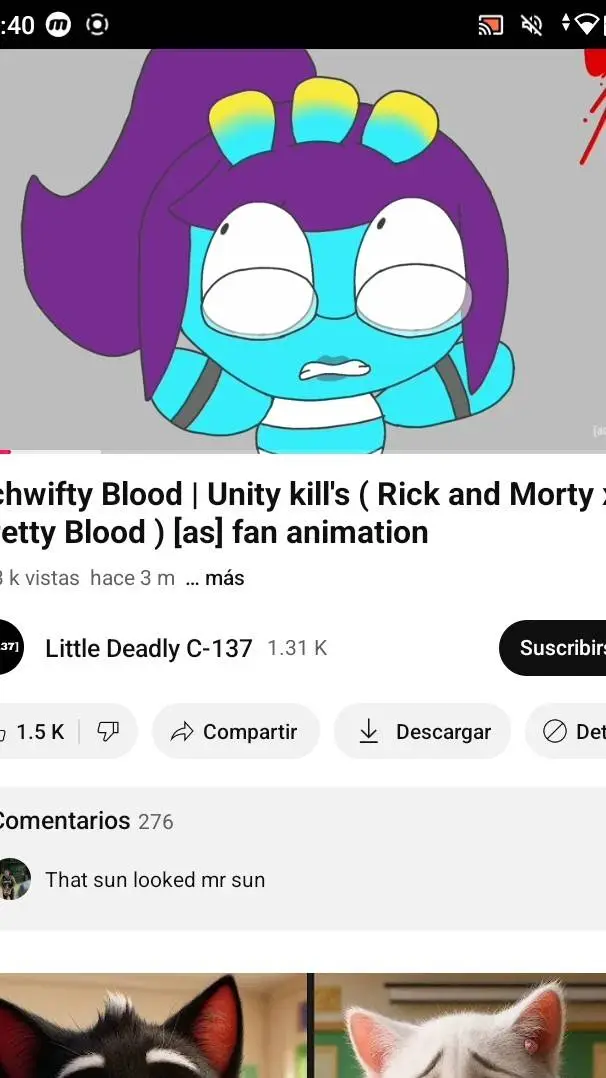
Task: Expand description with '... más'
Action: coord(215,578)
